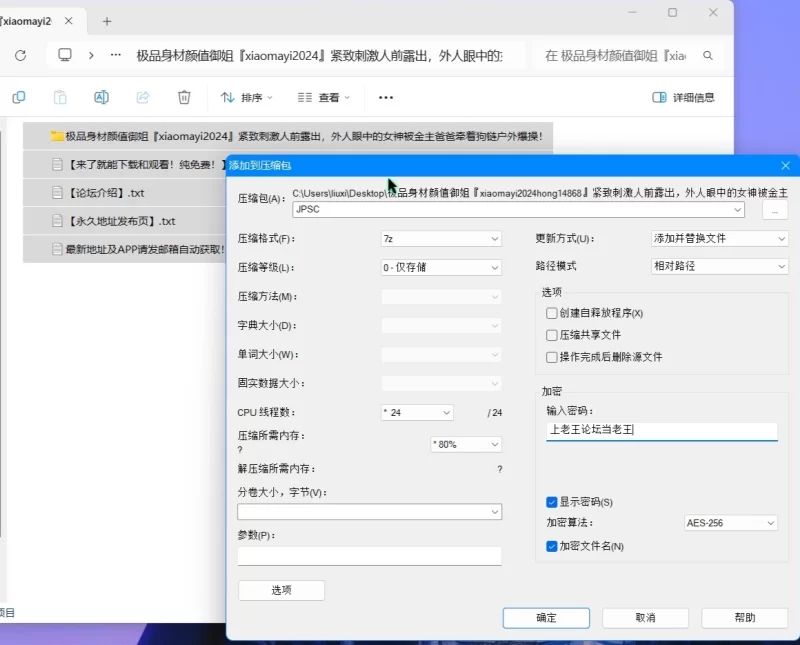Image resolution: width=800 pixels, height=645 pixels.
Task: Open the 加密算法 AES-256 dropdown
Action: (x=731, y=523)
